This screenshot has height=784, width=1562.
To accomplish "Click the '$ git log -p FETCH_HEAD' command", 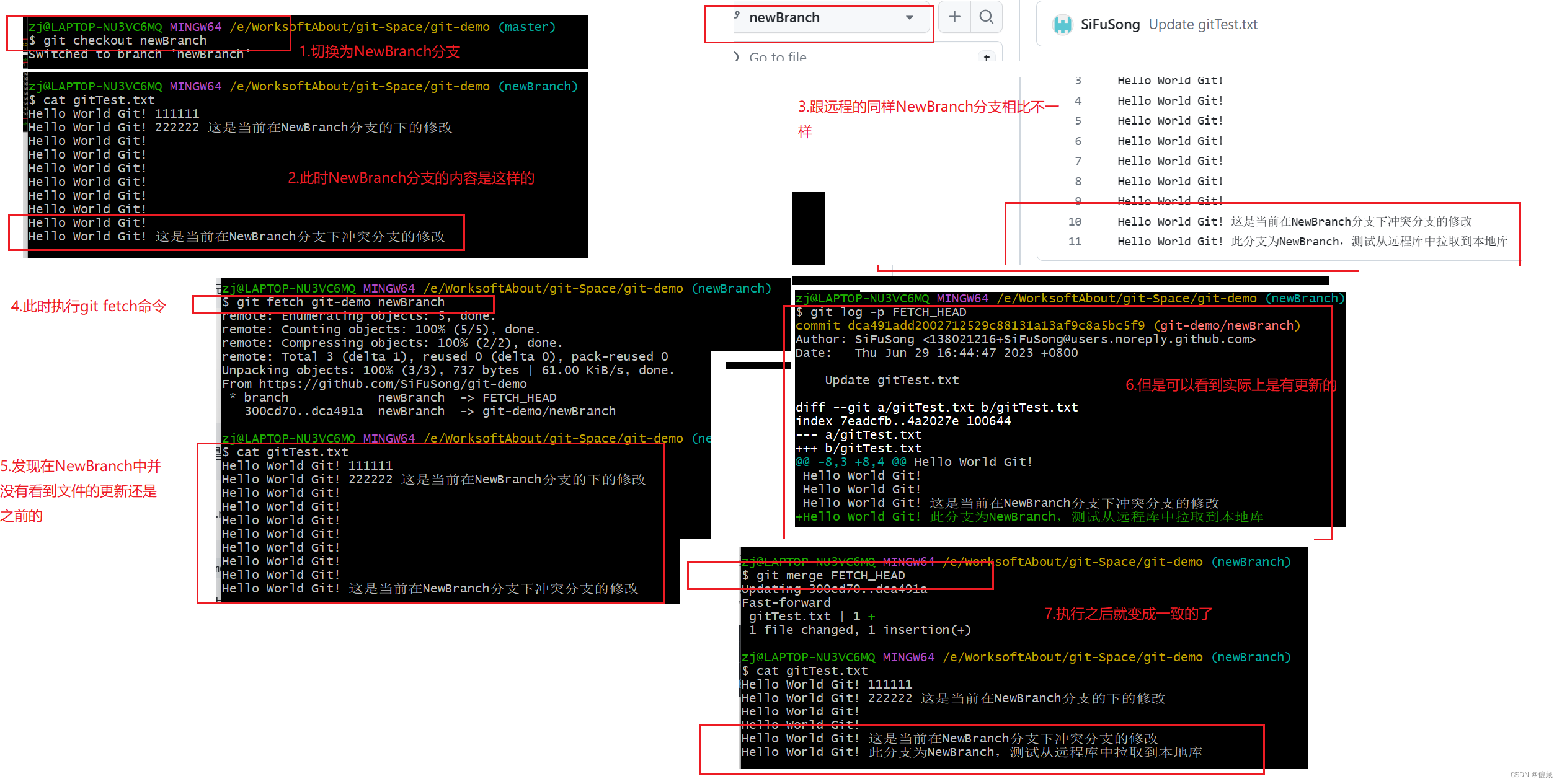I will [x=881, y=312].
